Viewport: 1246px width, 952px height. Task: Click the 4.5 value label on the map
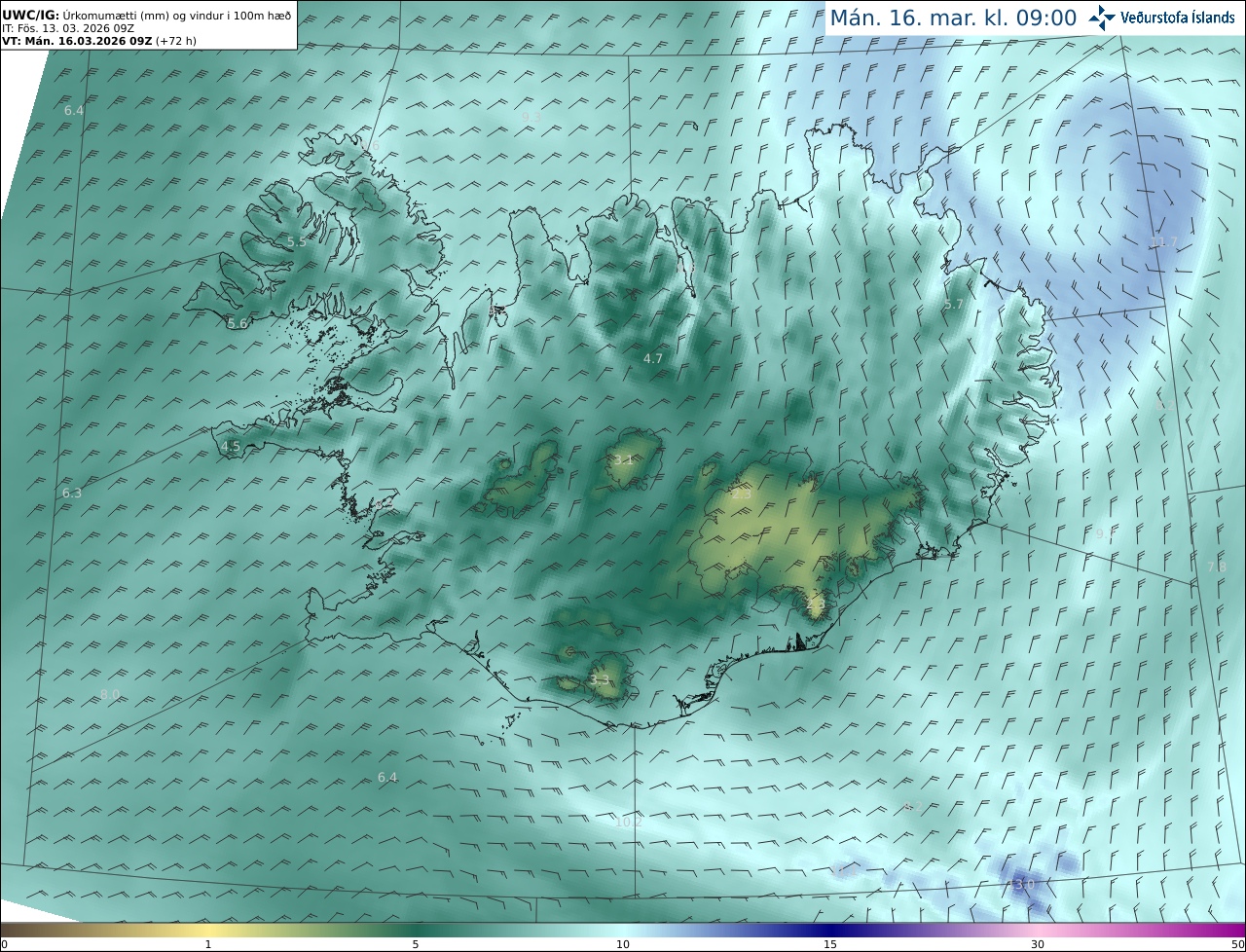click(231, 447)
